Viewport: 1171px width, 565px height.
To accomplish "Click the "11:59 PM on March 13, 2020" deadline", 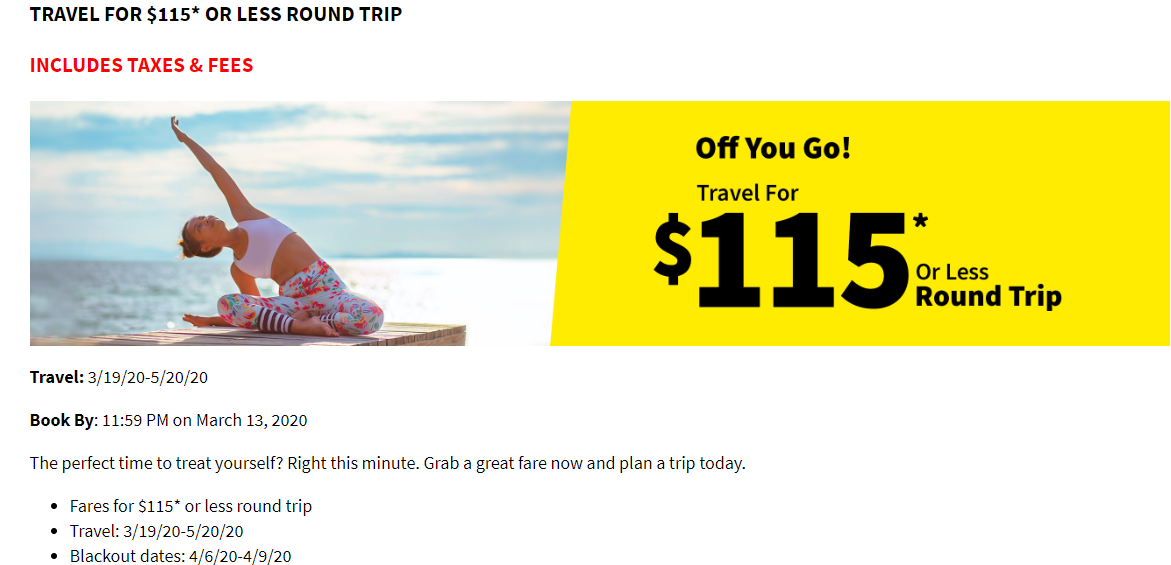I will 204,420.
